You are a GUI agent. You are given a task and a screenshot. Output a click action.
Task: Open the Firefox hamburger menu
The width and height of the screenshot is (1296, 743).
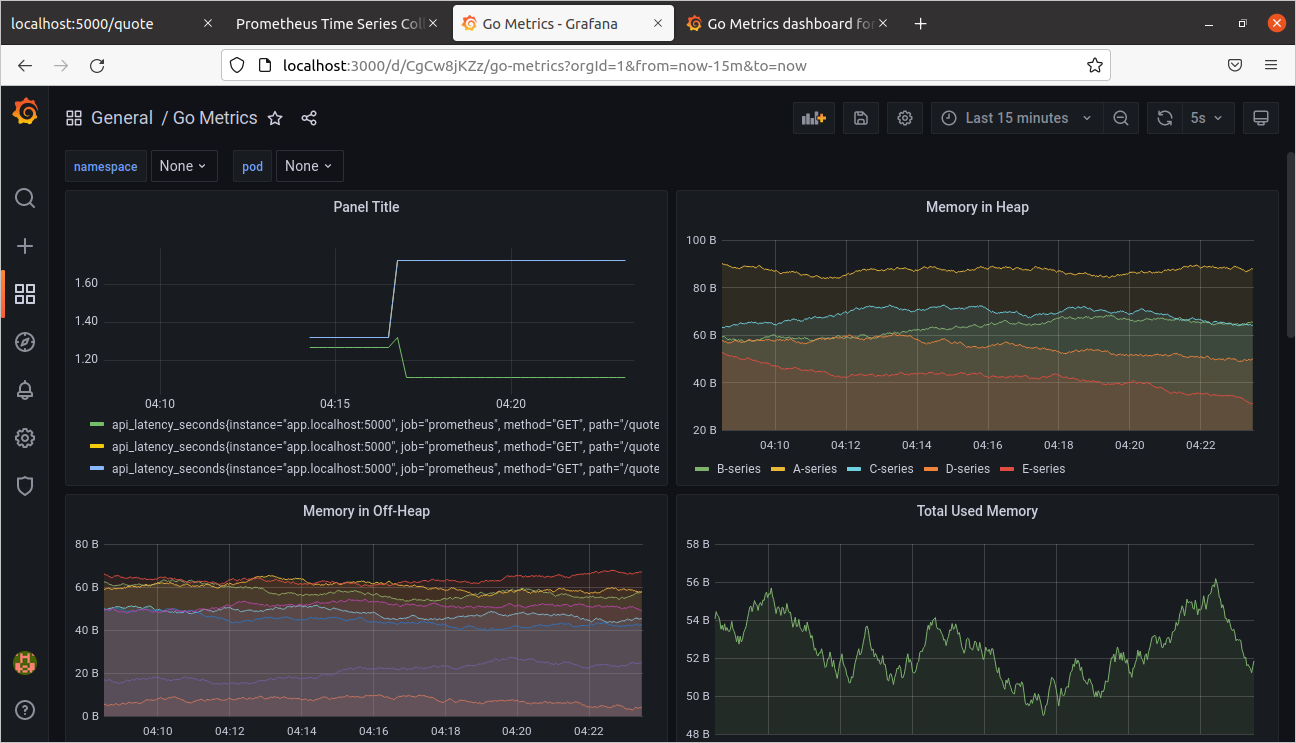coord(1271,65)
